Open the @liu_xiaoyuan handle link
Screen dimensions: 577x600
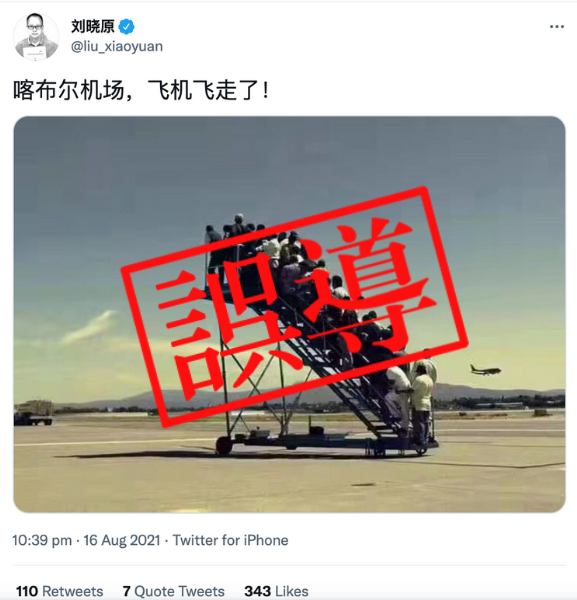117,46
